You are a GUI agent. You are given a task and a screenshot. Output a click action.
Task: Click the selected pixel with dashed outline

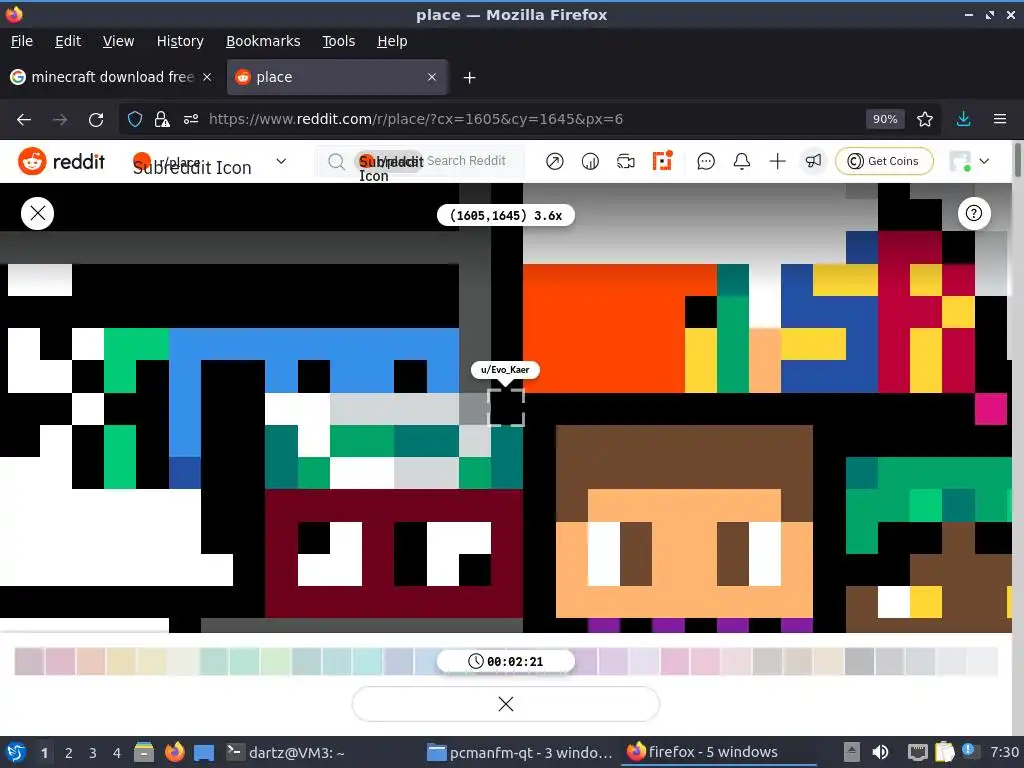coord(506,408)
